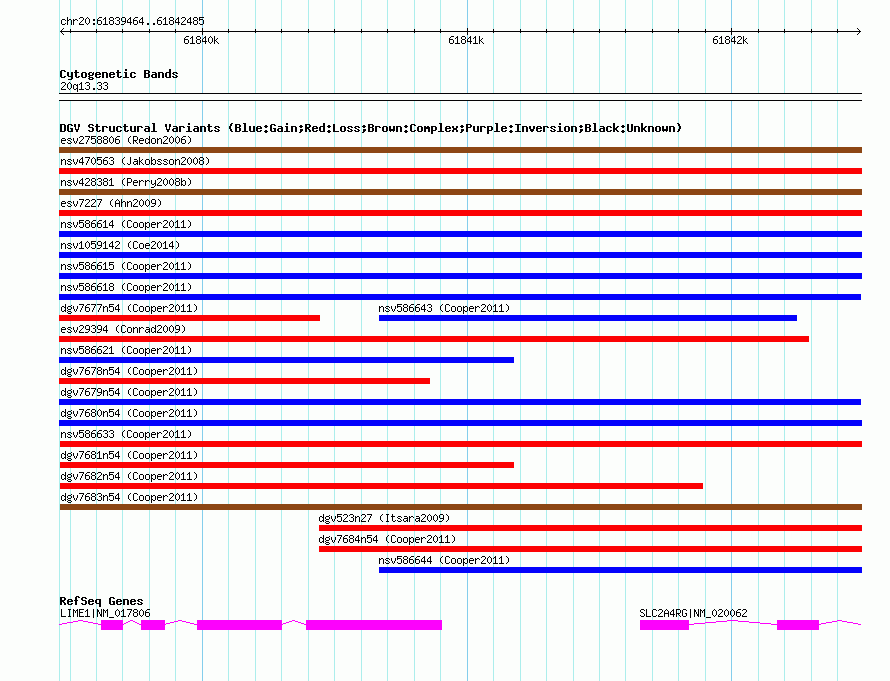The image size is (890, 681).
Task: Click the nsv586633 (Cooper2011) label
Action: click(126, 434)
